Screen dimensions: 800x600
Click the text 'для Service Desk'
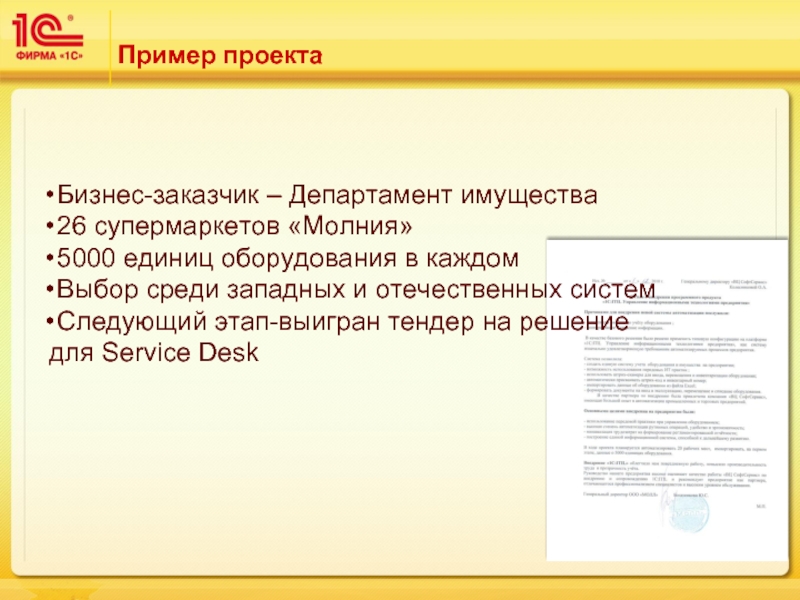154,353
